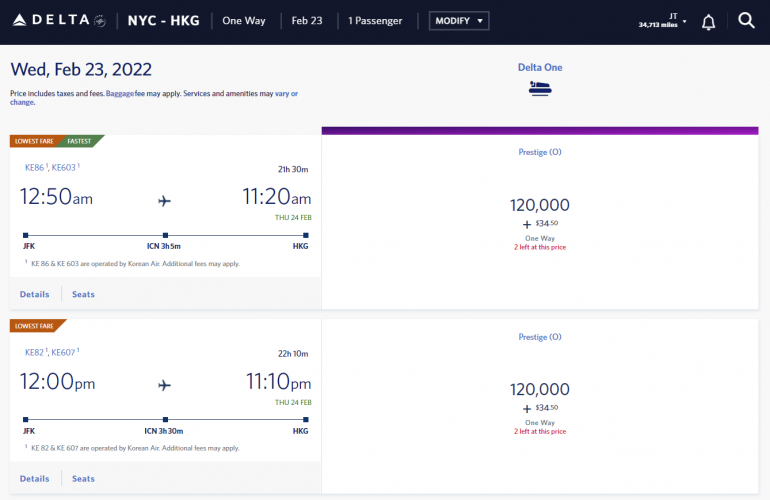Click the search magnifier icon
The width and height of the screenshot is (770, 500).
pyautogui.click(x=746, y=21)
